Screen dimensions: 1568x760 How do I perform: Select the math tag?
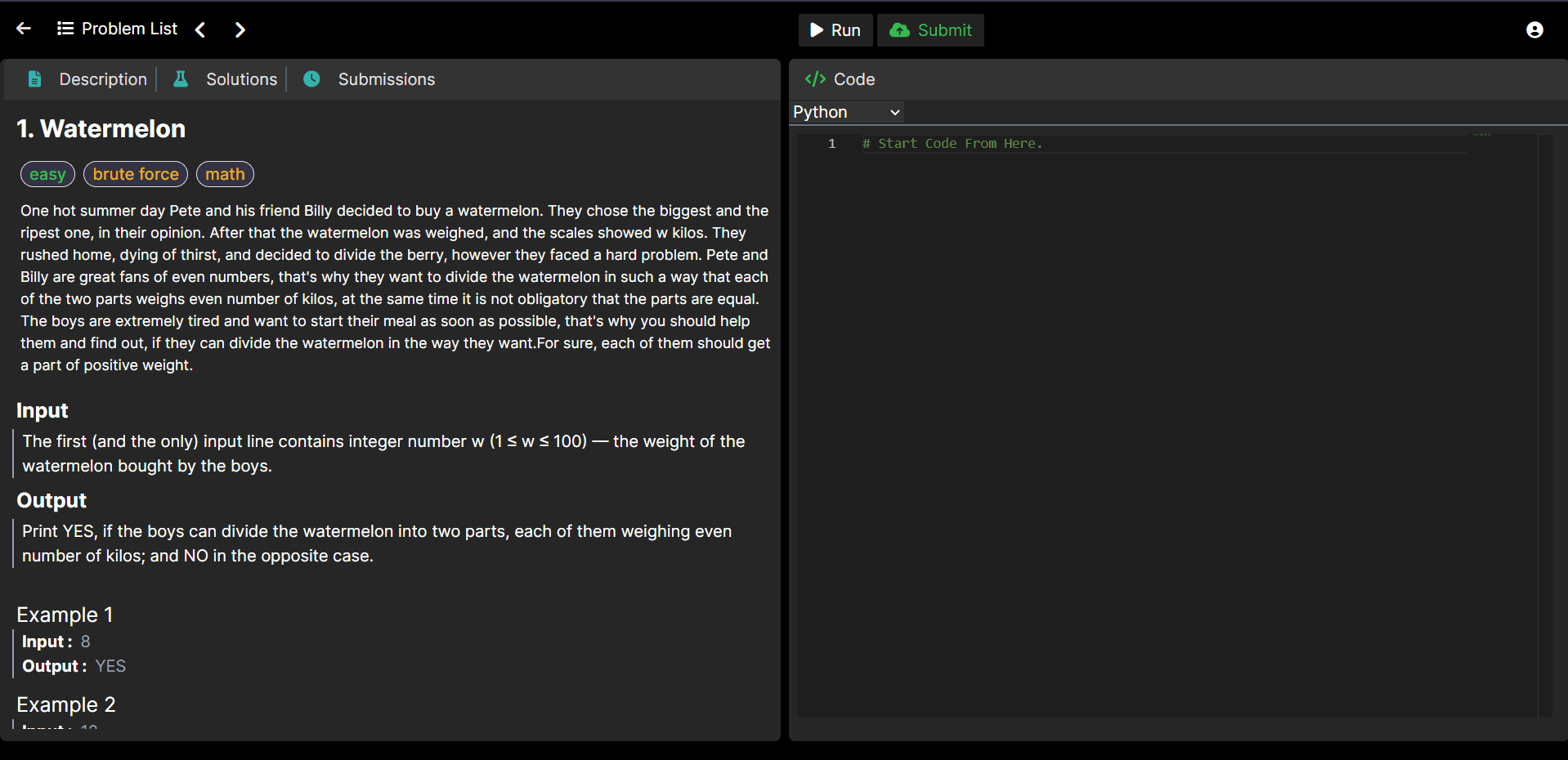(225, 174)
